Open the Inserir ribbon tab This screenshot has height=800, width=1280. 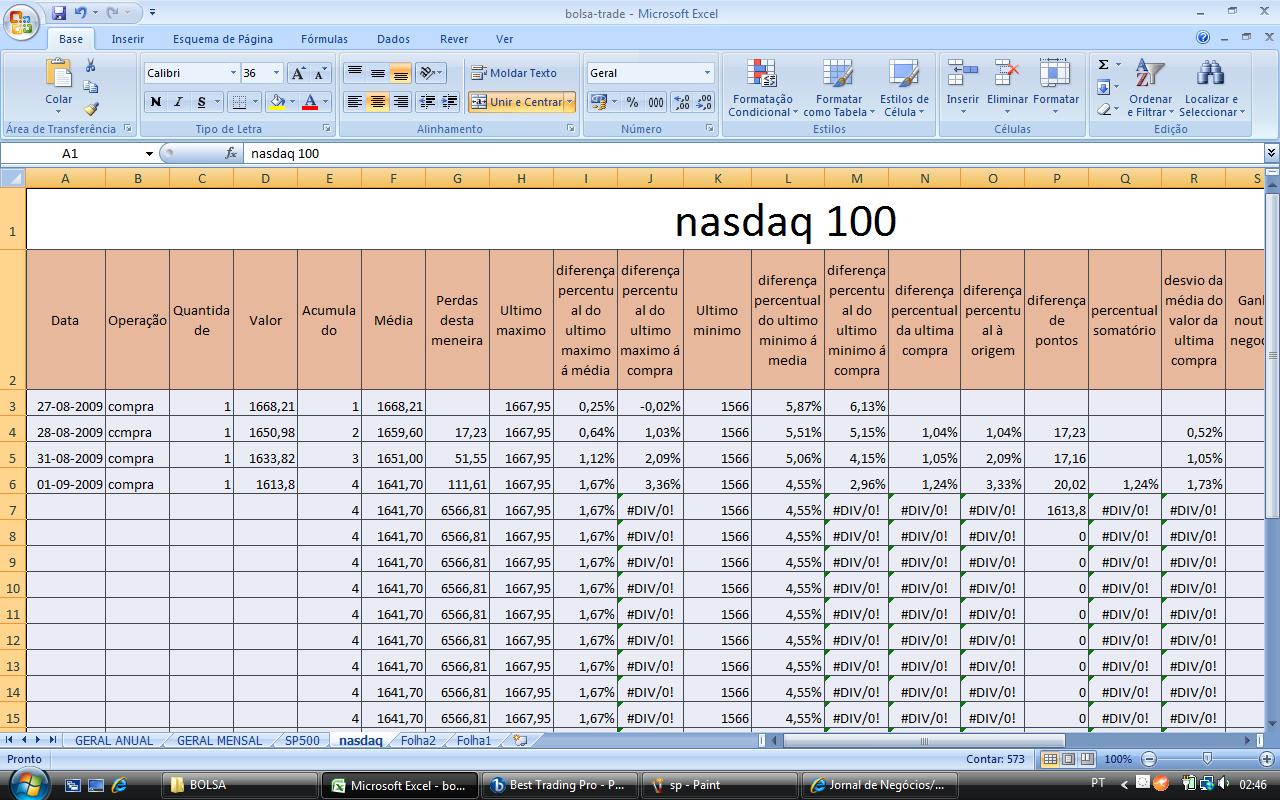(128, 39)
